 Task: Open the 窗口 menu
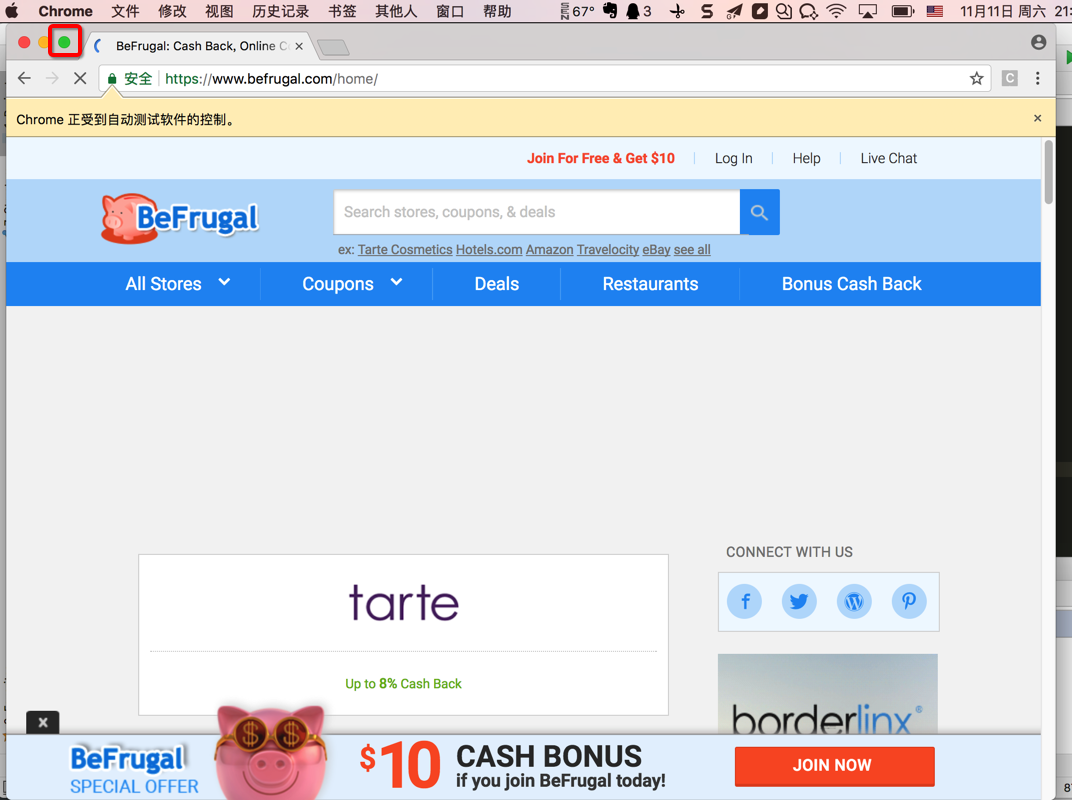pyautogui.click(x=450, y=11)
